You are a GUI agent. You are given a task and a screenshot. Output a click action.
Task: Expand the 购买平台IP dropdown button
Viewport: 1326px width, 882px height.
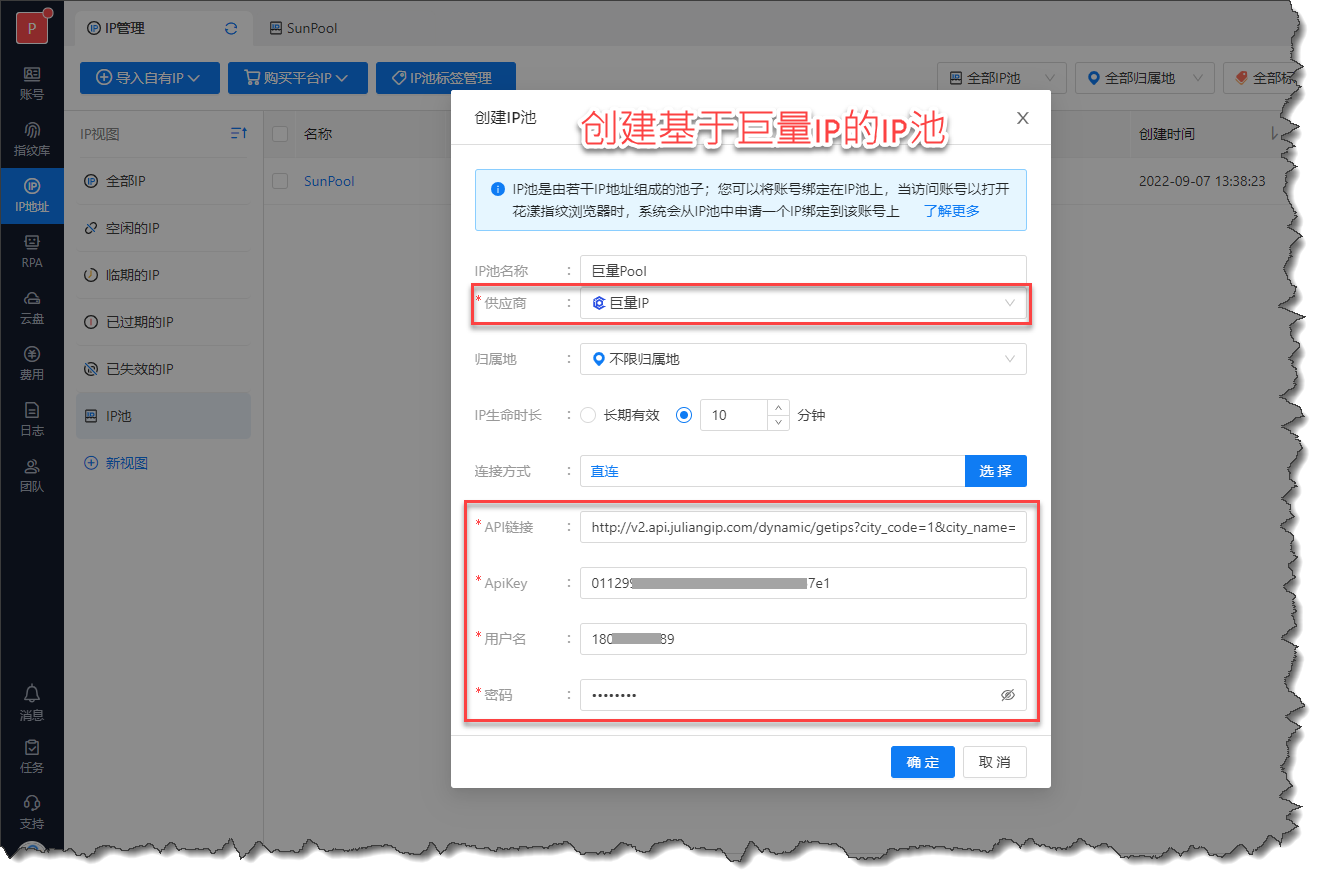pyautogui.click(x=298, y=78)
